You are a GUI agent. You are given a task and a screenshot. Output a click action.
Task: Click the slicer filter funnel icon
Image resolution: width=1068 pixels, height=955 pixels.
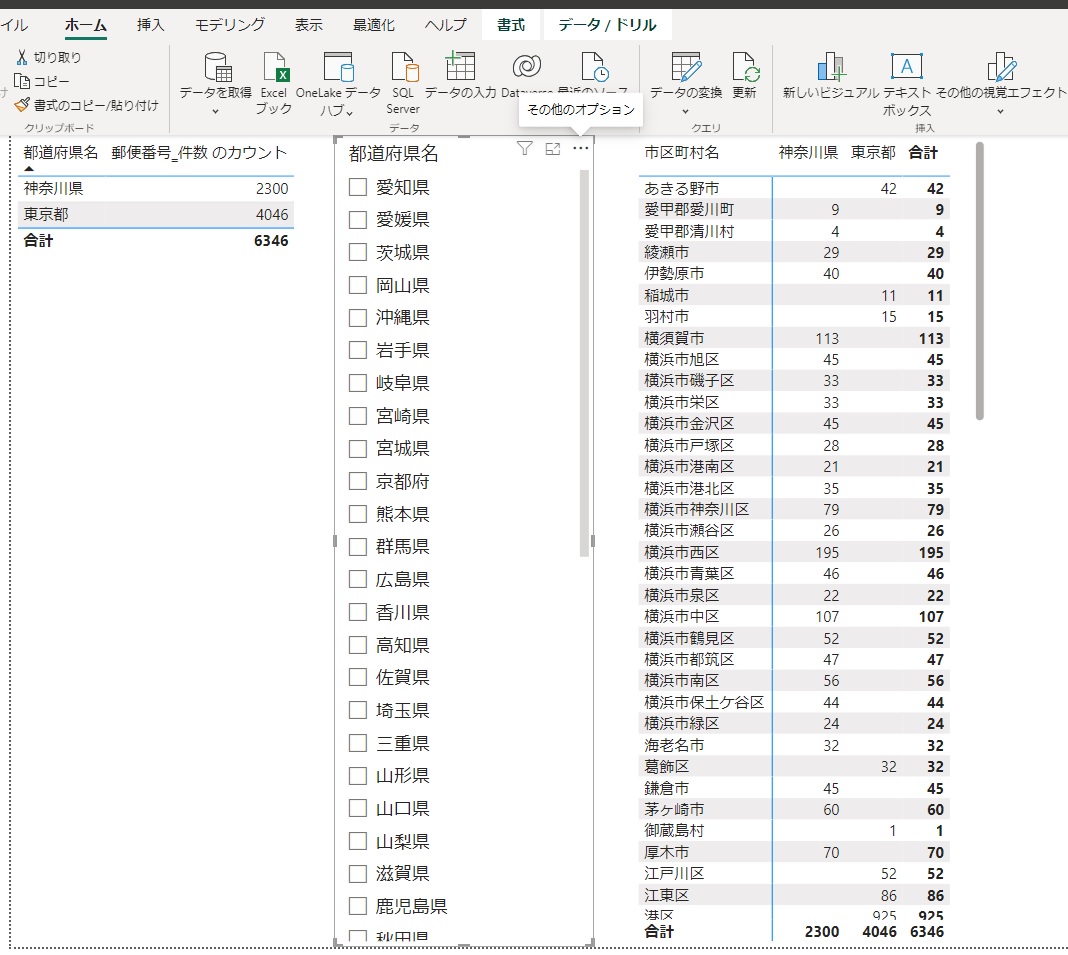coord(524,149)
